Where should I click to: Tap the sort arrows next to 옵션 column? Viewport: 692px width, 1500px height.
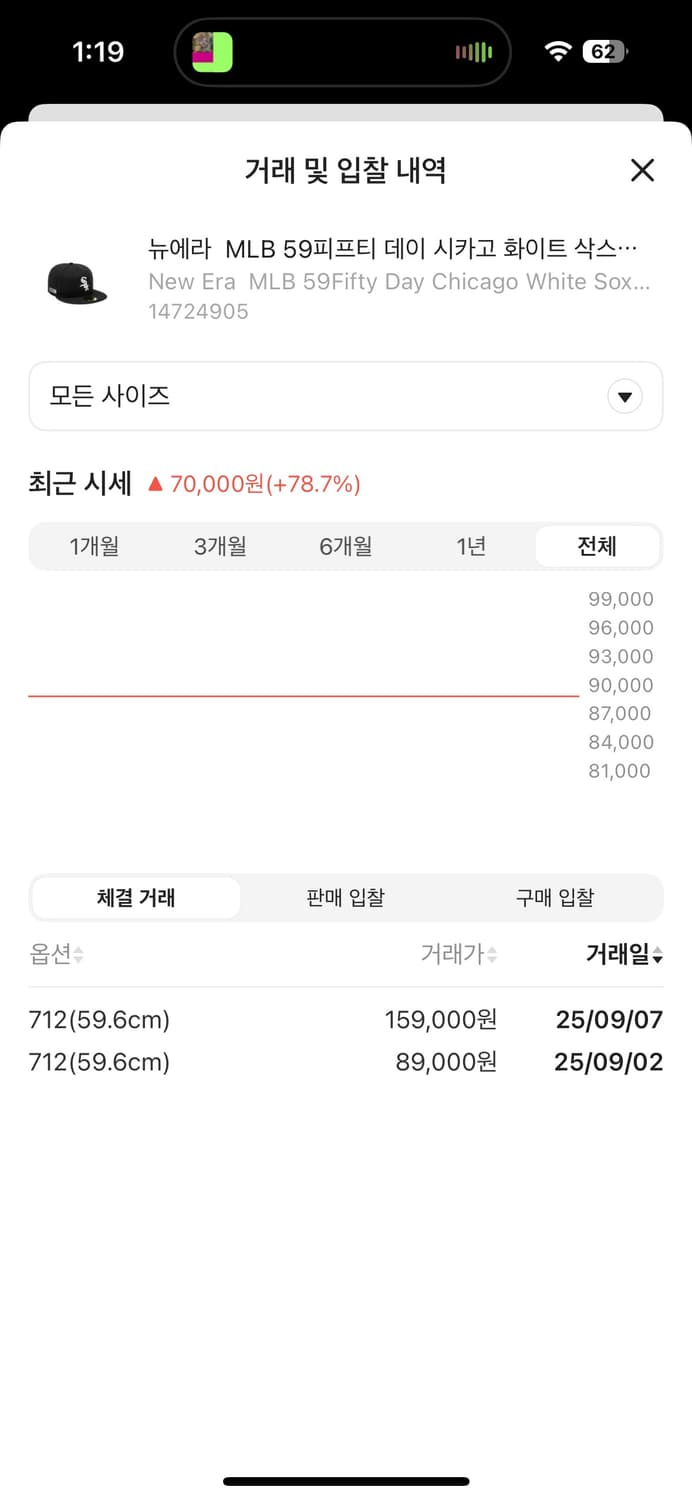tap(77, 954)
